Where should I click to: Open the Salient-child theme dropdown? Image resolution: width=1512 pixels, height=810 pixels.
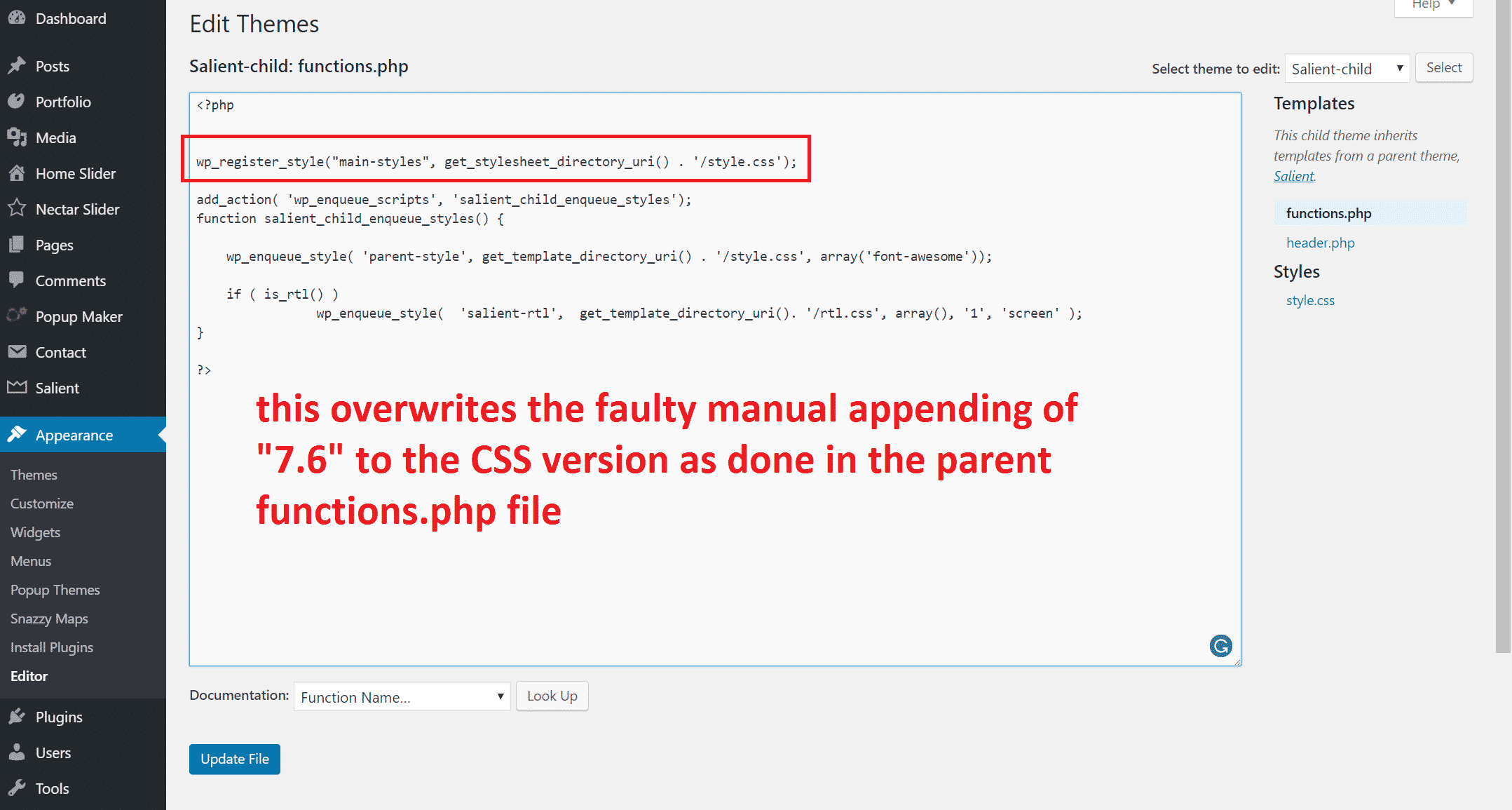(x=1347, y=69)
